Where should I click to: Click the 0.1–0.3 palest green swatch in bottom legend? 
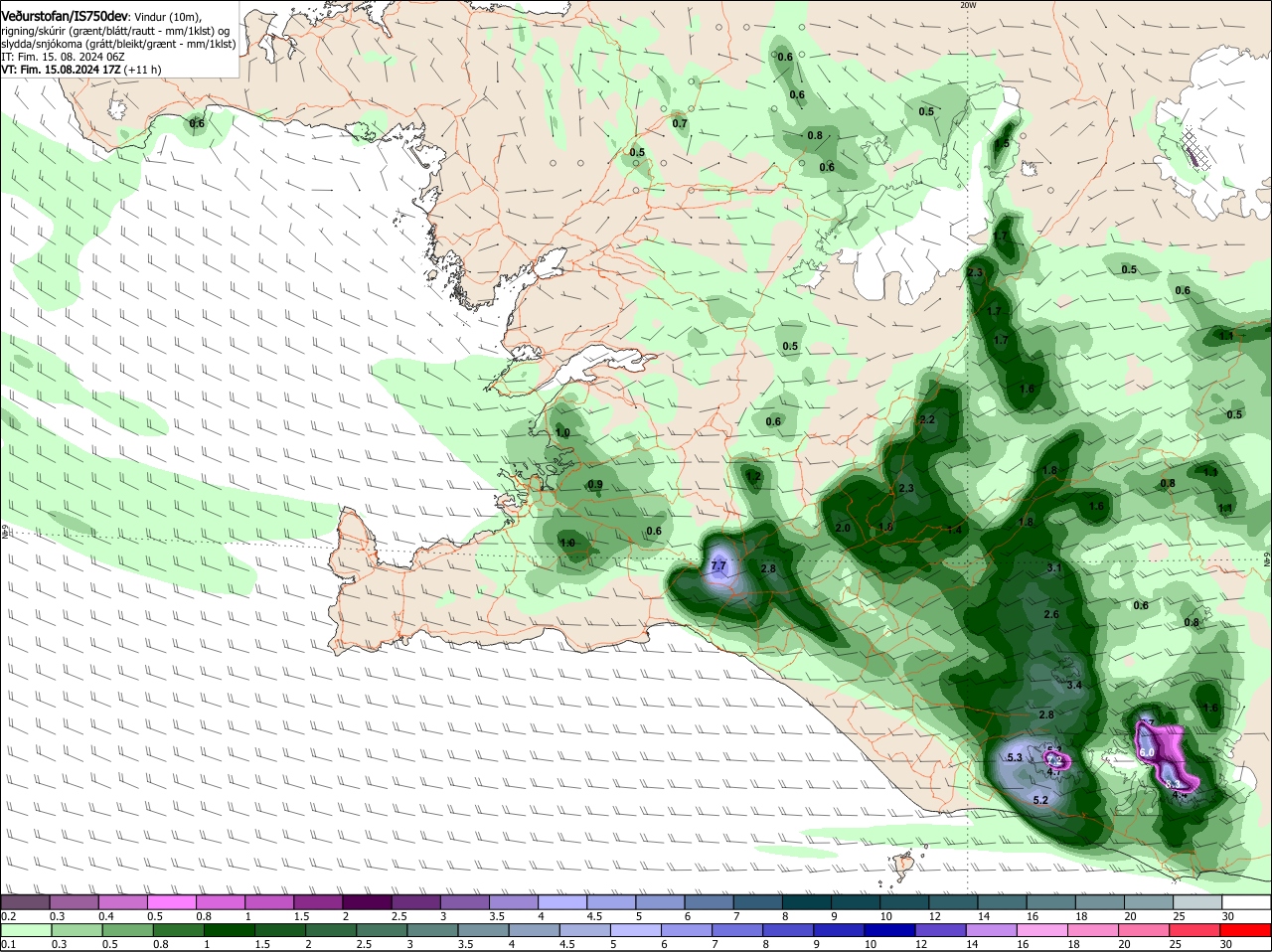tap(27, 929)
